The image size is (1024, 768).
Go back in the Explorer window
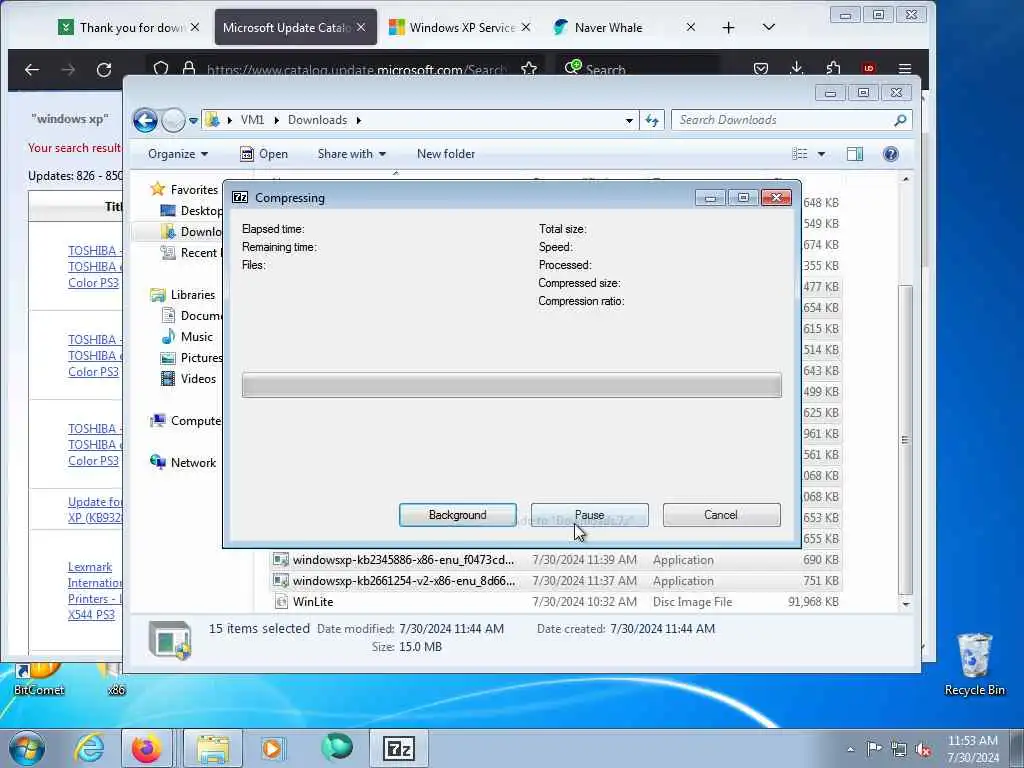[145, 120]
